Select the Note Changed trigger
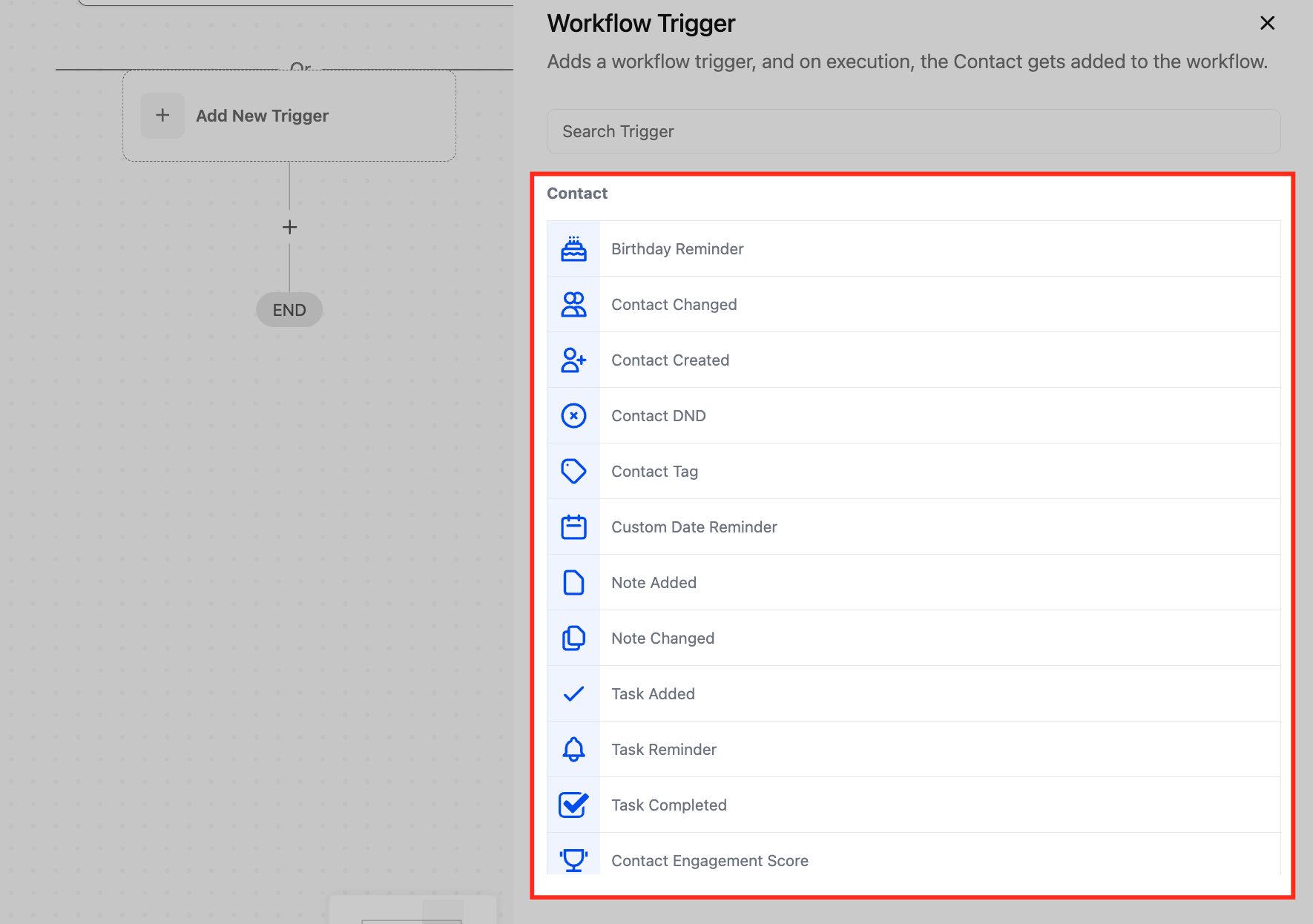This screenshot has width=1313, height=924. click(x=913, y=638)
